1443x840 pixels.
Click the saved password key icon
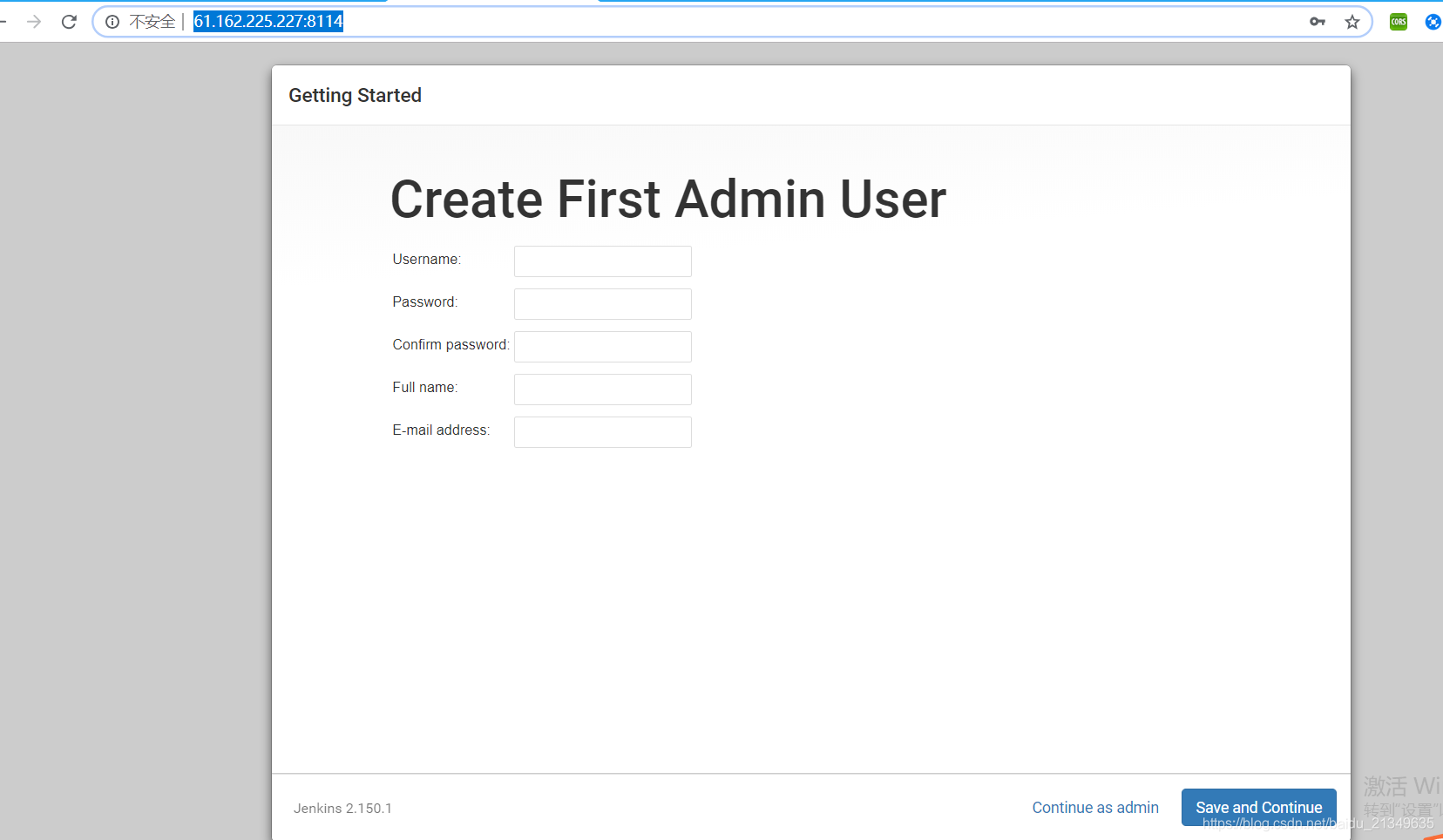(x=1318, y=22)
